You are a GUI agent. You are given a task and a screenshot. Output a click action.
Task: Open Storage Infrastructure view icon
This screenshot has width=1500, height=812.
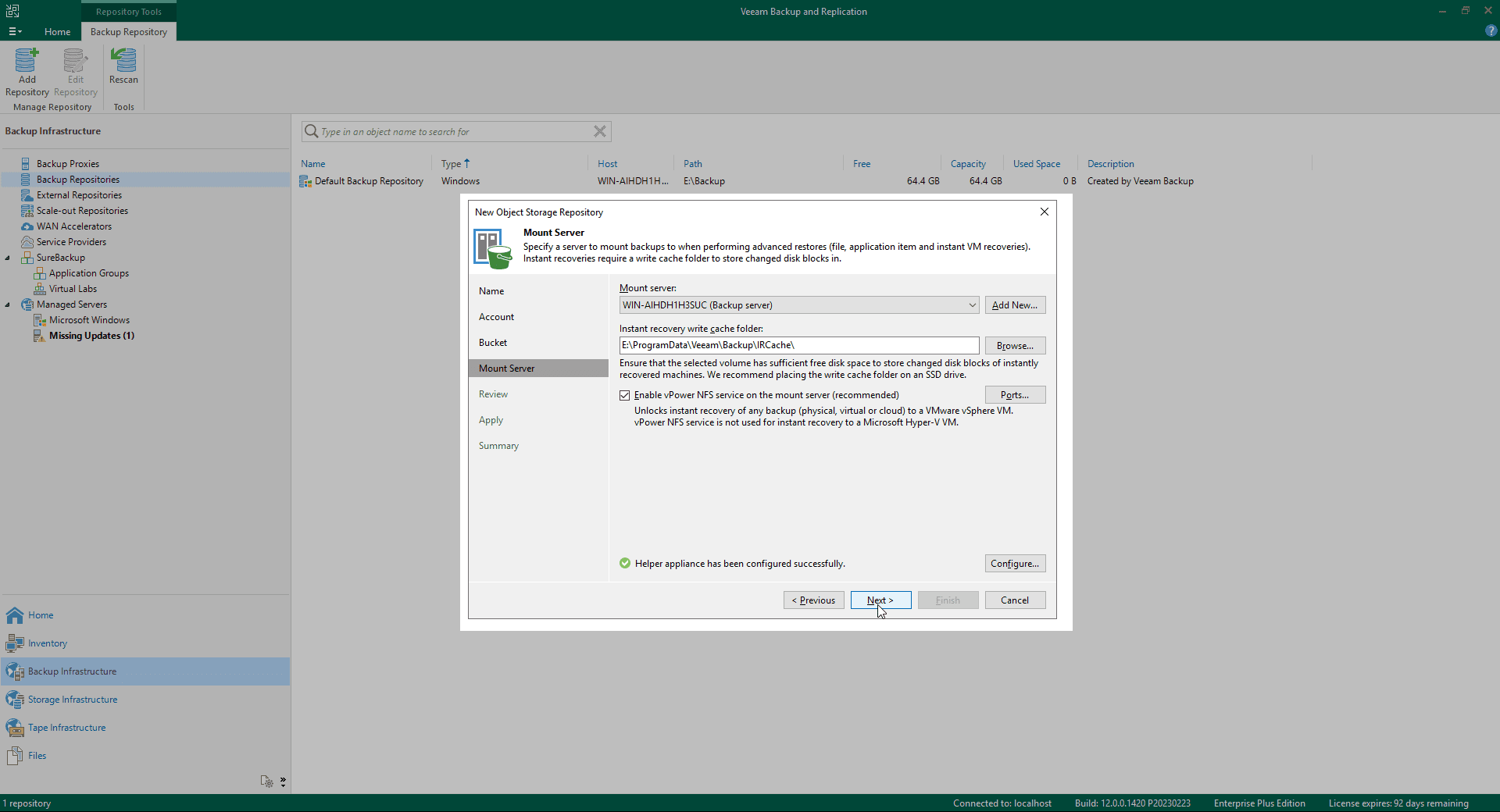[x=15, y=700]
